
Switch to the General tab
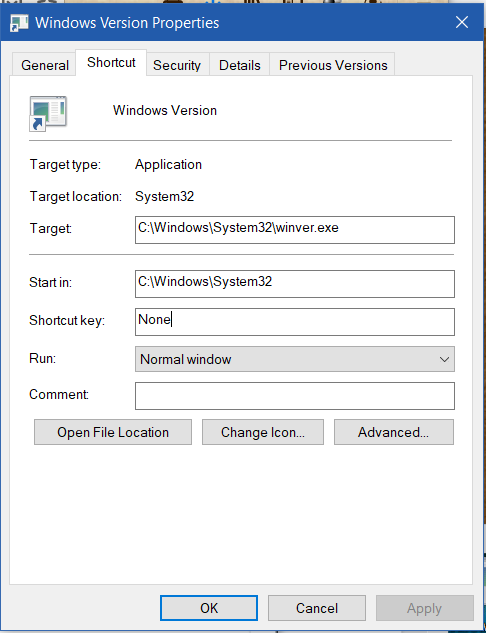45,65
